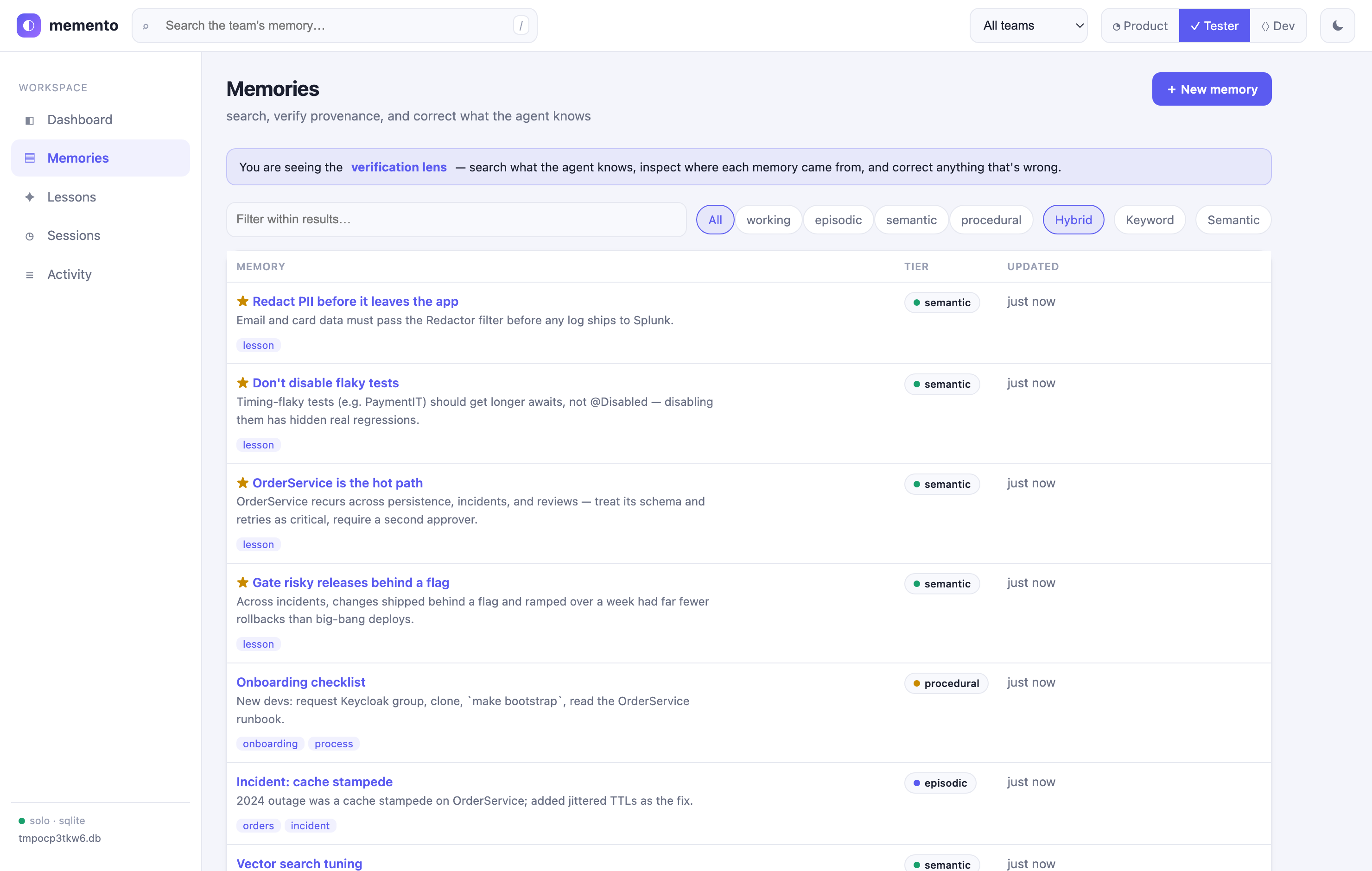Viewport: 1372px width, 871px height.
Task: Click the MEMORY column header
Action: (261, 266)
